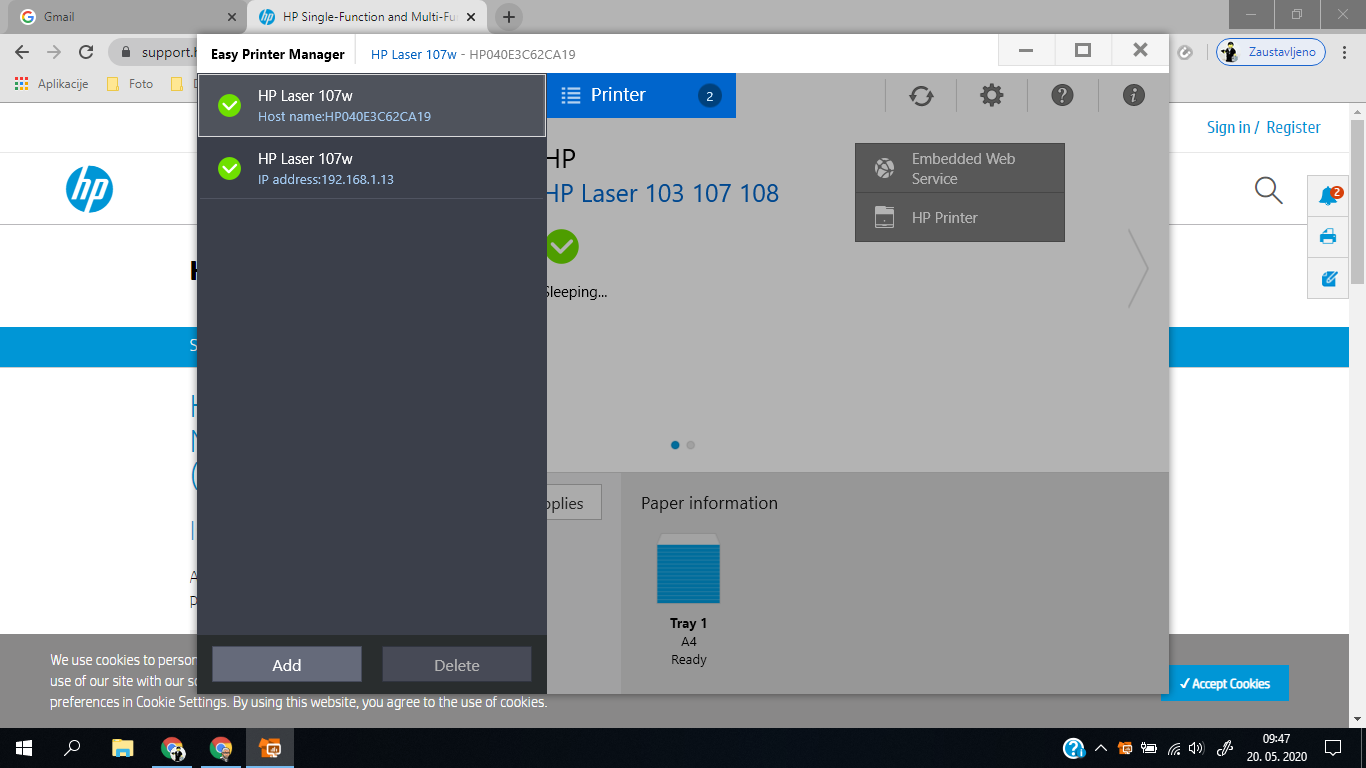Viewport: 1366px width, 768px height.
Task: Open the HP Printer shortcut panel
Action: (x=959, y=217)
